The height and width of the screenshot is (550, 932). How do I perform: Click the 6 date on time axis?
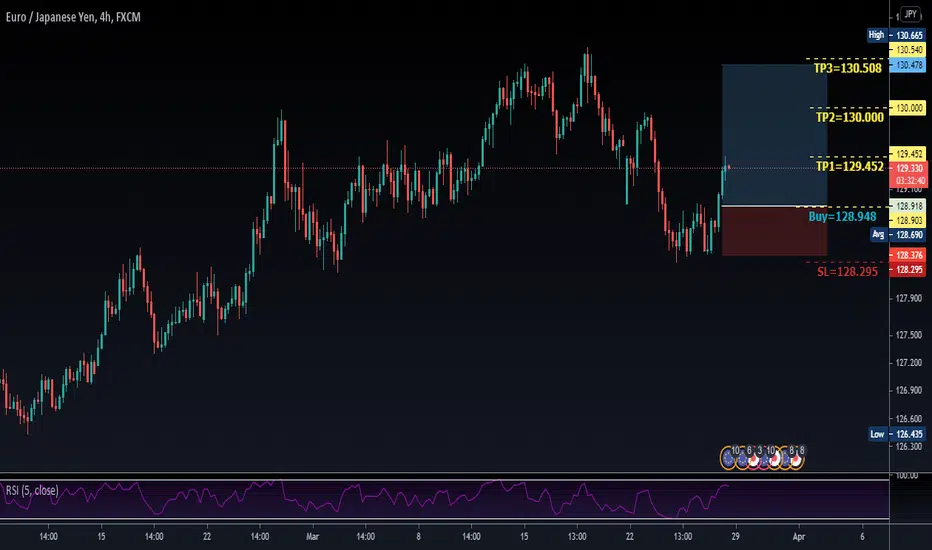[x=862, y=537]
